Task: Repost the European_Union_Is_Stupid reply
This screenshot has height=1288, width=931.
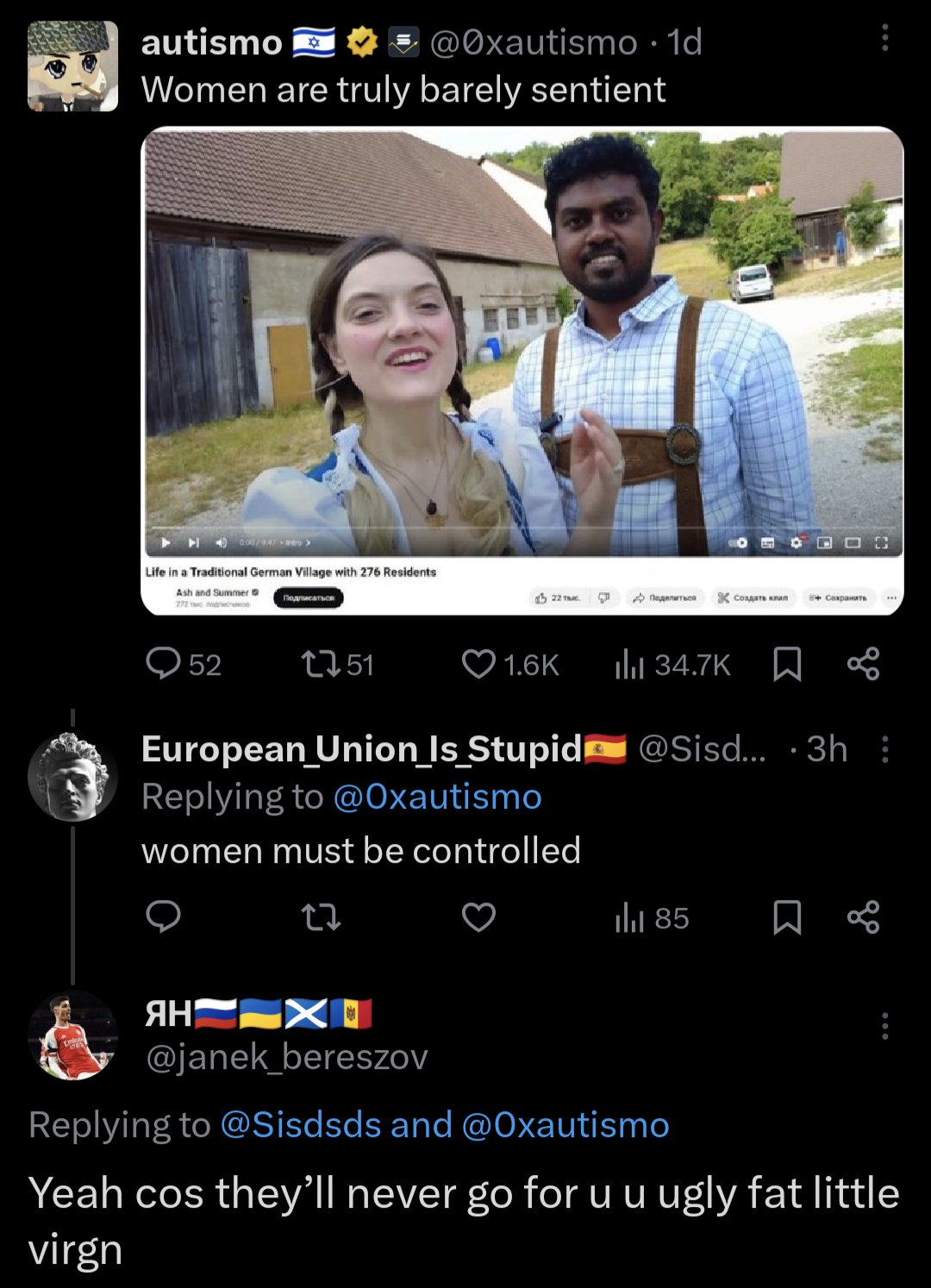Action: (321, 916)
